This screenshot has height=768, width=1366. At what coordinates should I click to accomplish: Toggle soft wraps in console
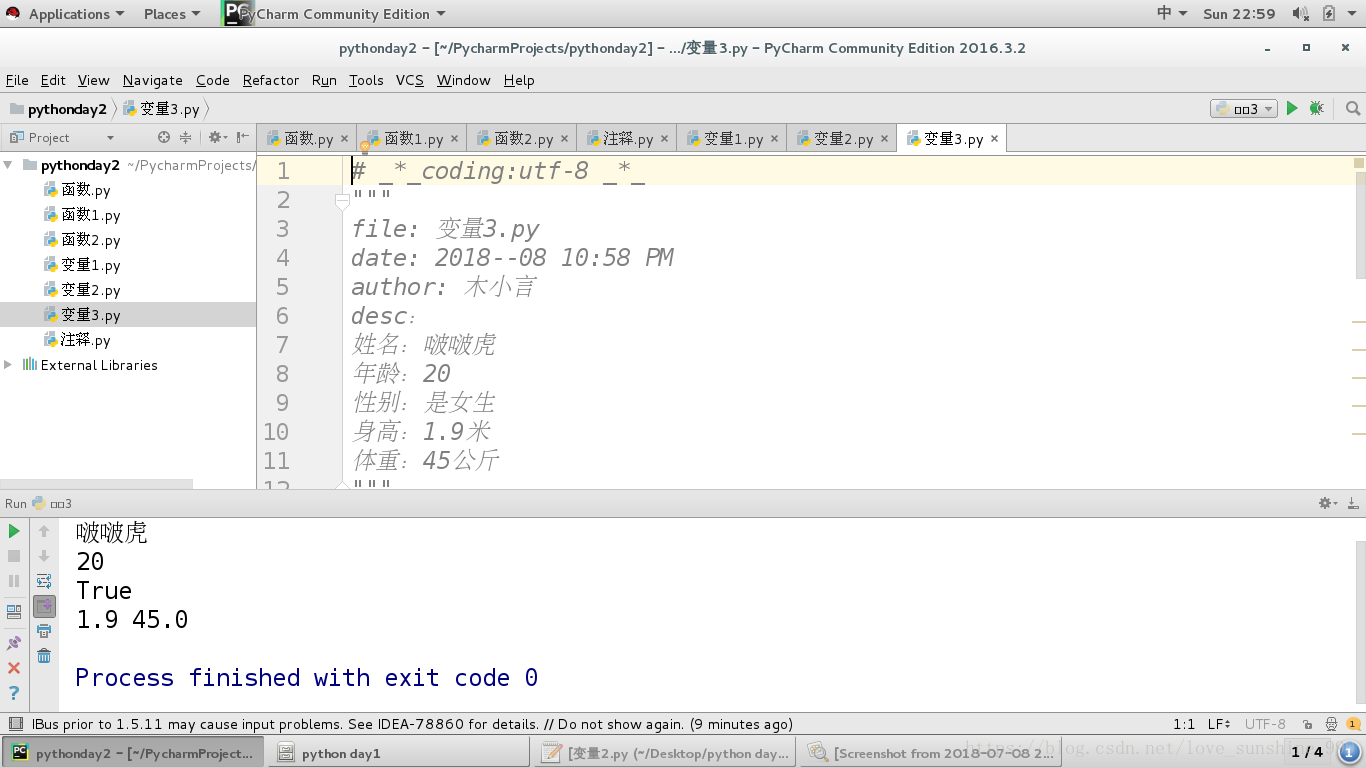pos(44,581)
